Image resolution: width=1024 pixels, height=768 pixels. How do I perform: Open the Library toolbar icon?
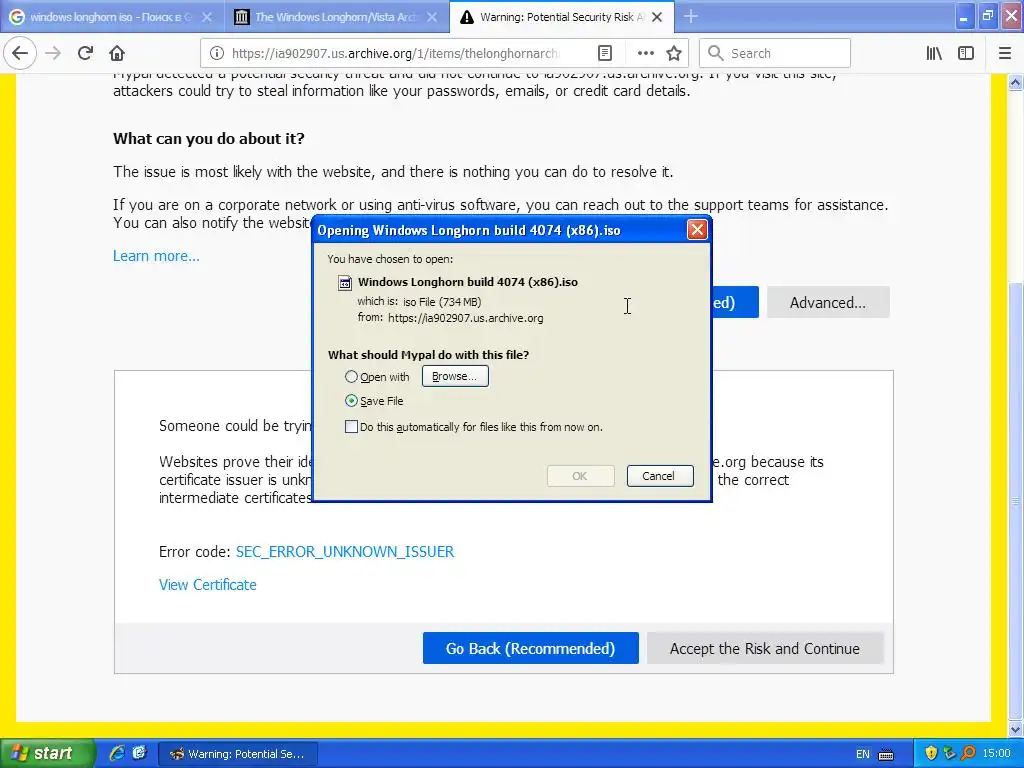click(934, 54)
